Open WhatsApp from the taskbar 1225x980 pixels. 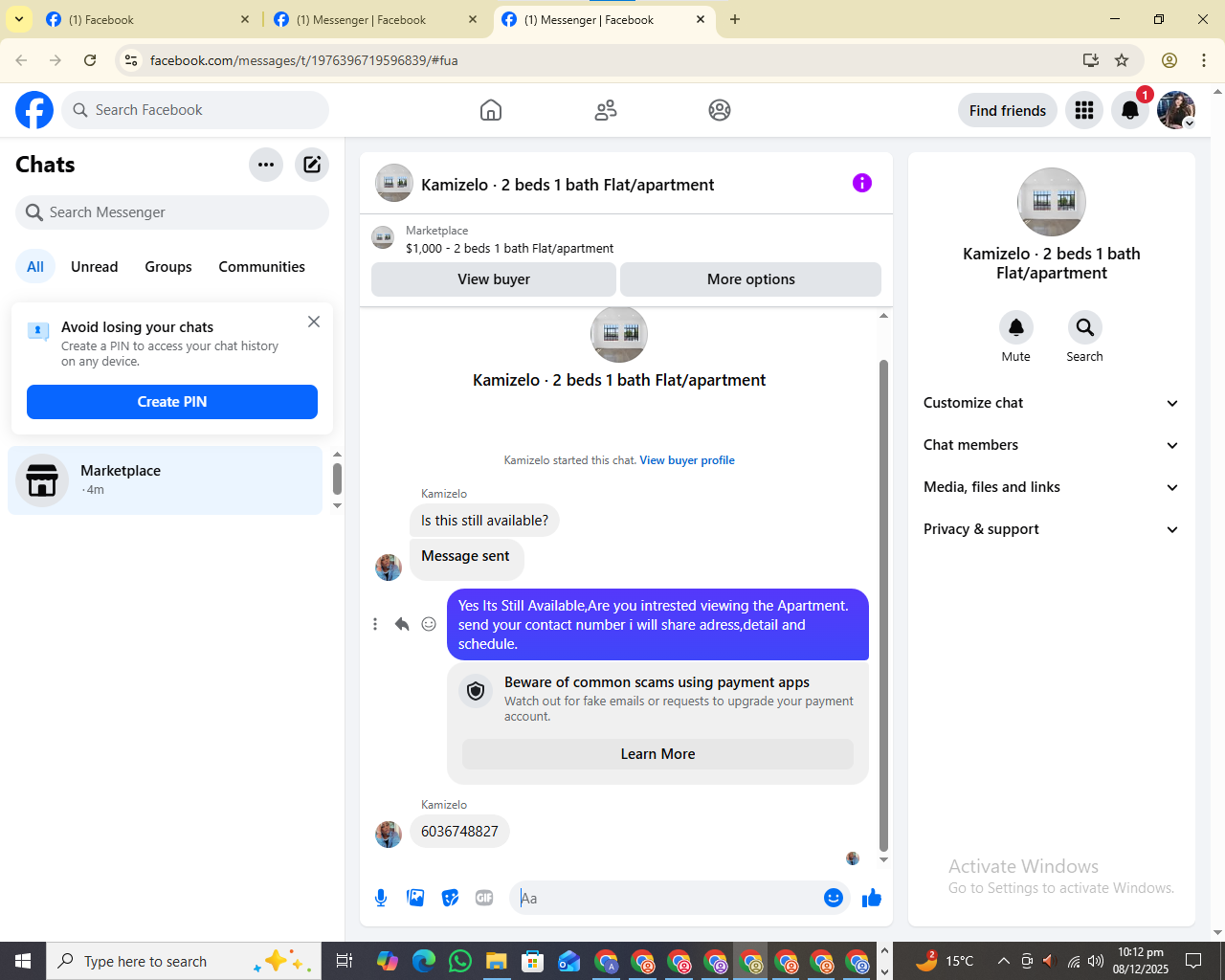pyautogui.click(x=460, y=961)
